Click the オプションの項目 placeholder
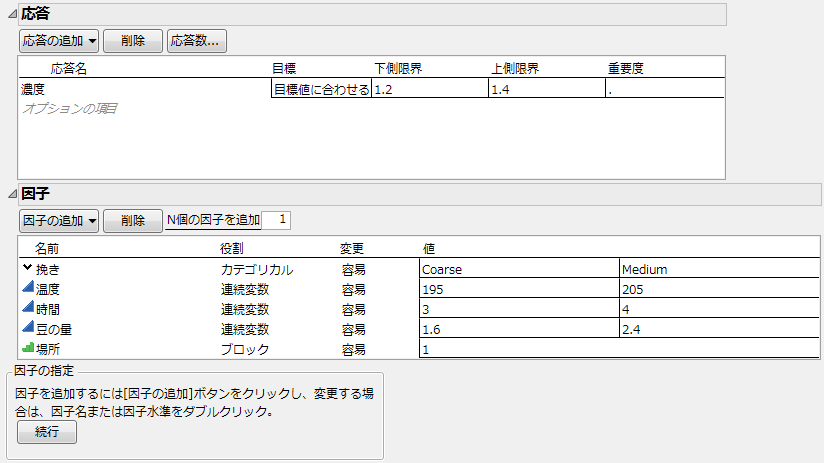 tap(69, 109)
